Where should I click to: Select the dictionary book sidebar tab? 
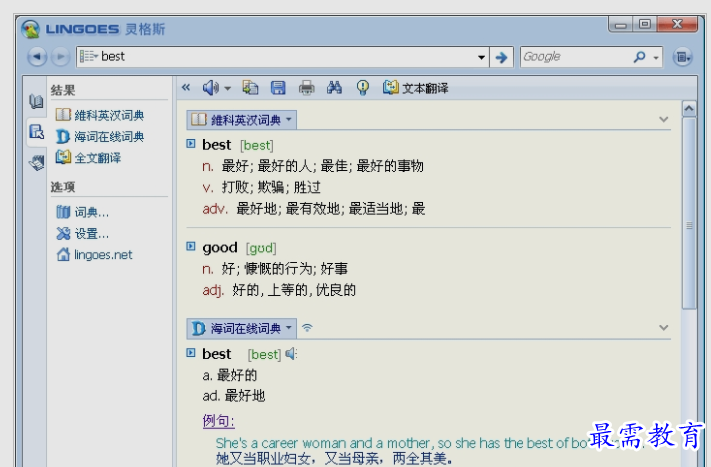[36, 101]
